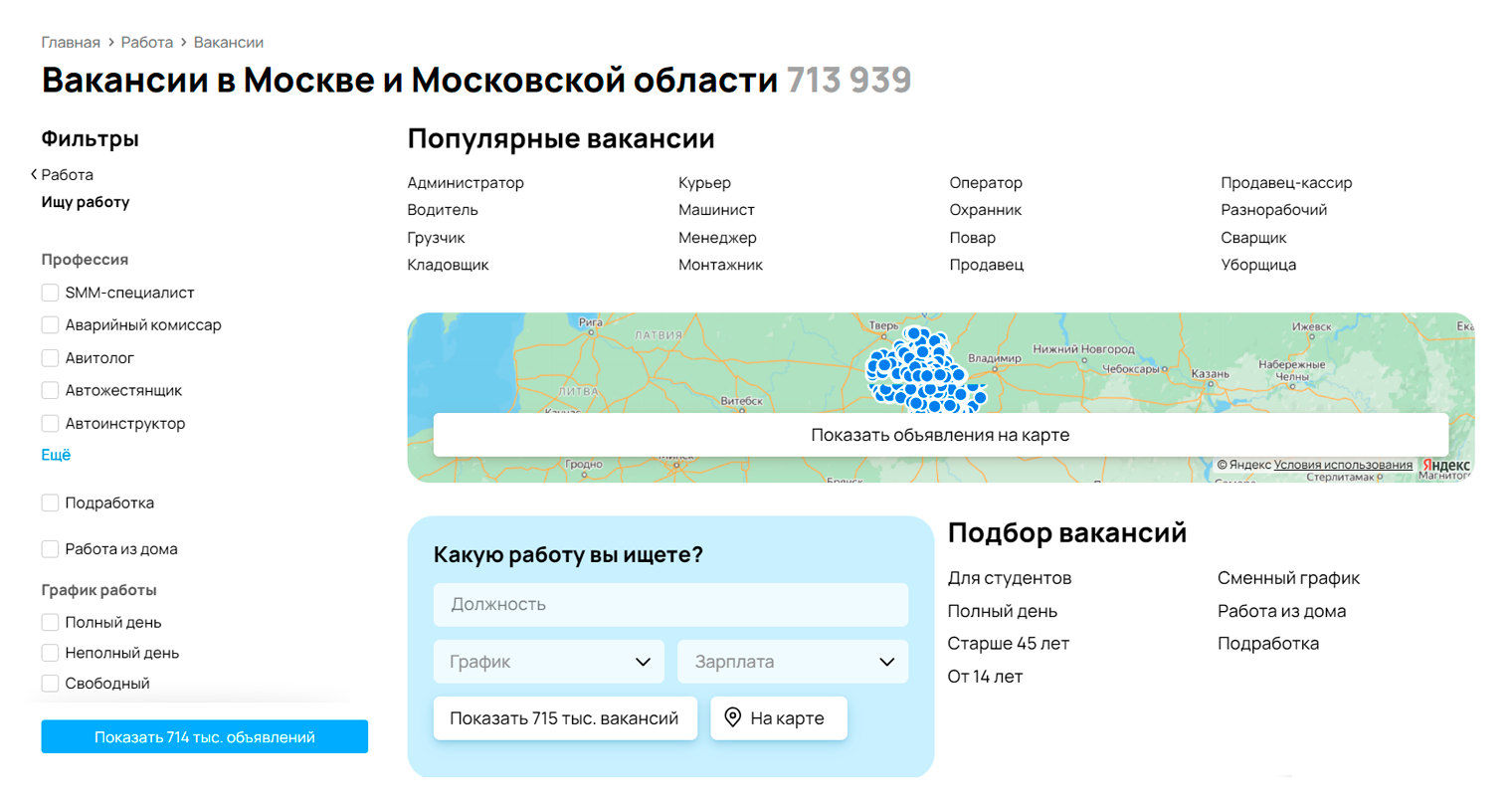This screenshot has width=1512, height=805.
Task: Open Сварщик vacancies link
Action: pos(1253,238)
